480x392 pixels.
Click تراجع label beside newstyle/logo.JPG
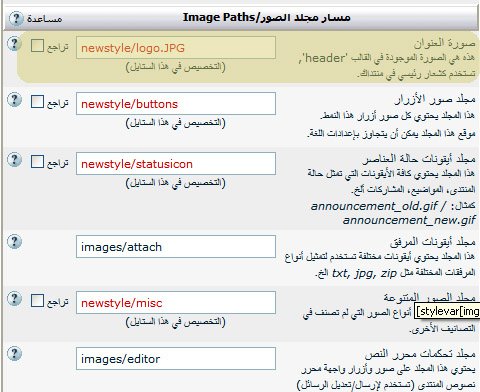point(58,47)
